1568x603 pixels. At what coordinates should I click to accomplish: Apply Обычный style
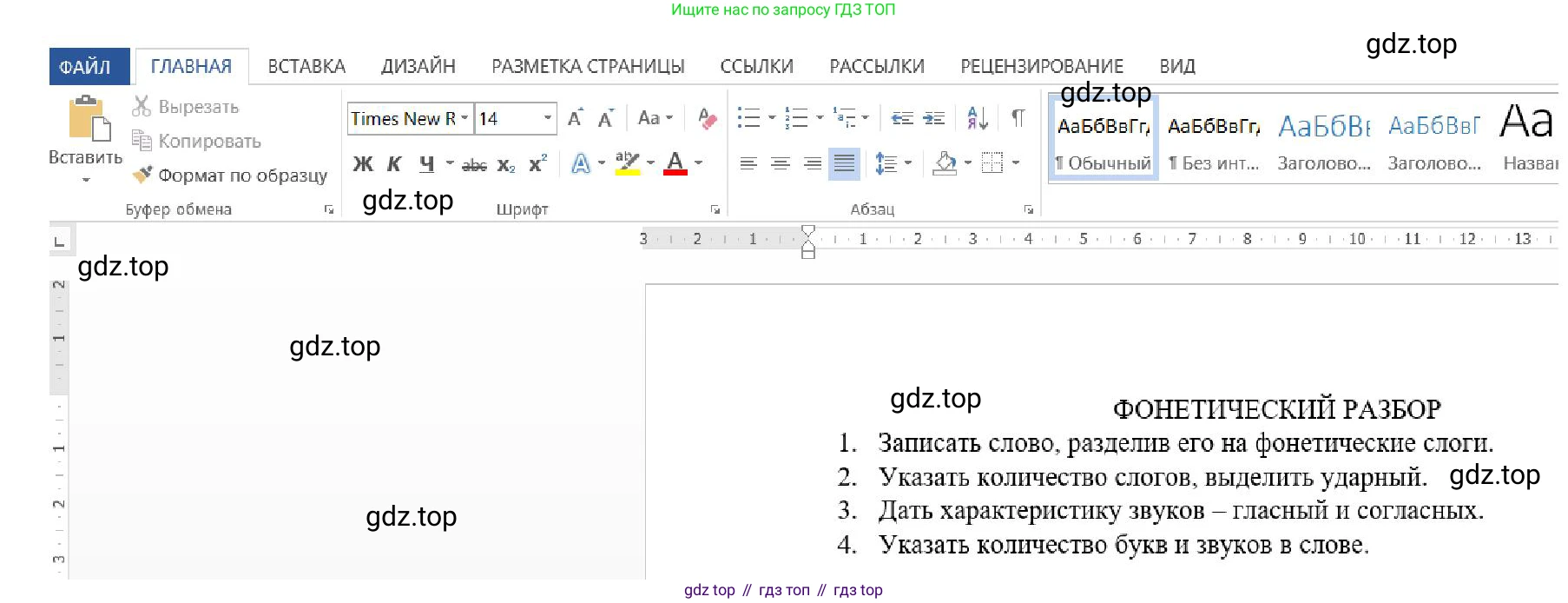tap(1104, 139)
